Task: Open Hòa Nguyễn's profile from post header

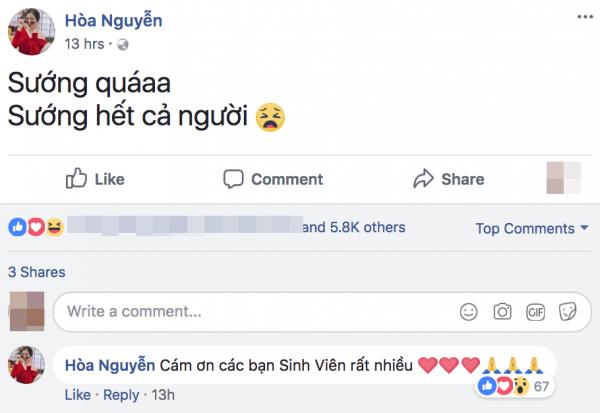Action: [x=112, y=21]
